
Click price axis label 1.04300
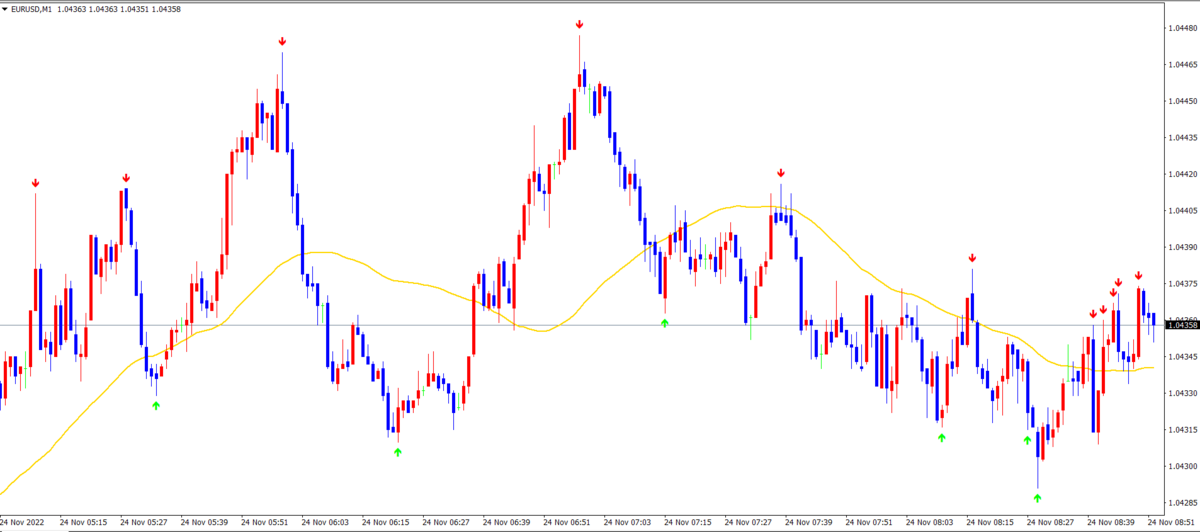pos(1181,466)
